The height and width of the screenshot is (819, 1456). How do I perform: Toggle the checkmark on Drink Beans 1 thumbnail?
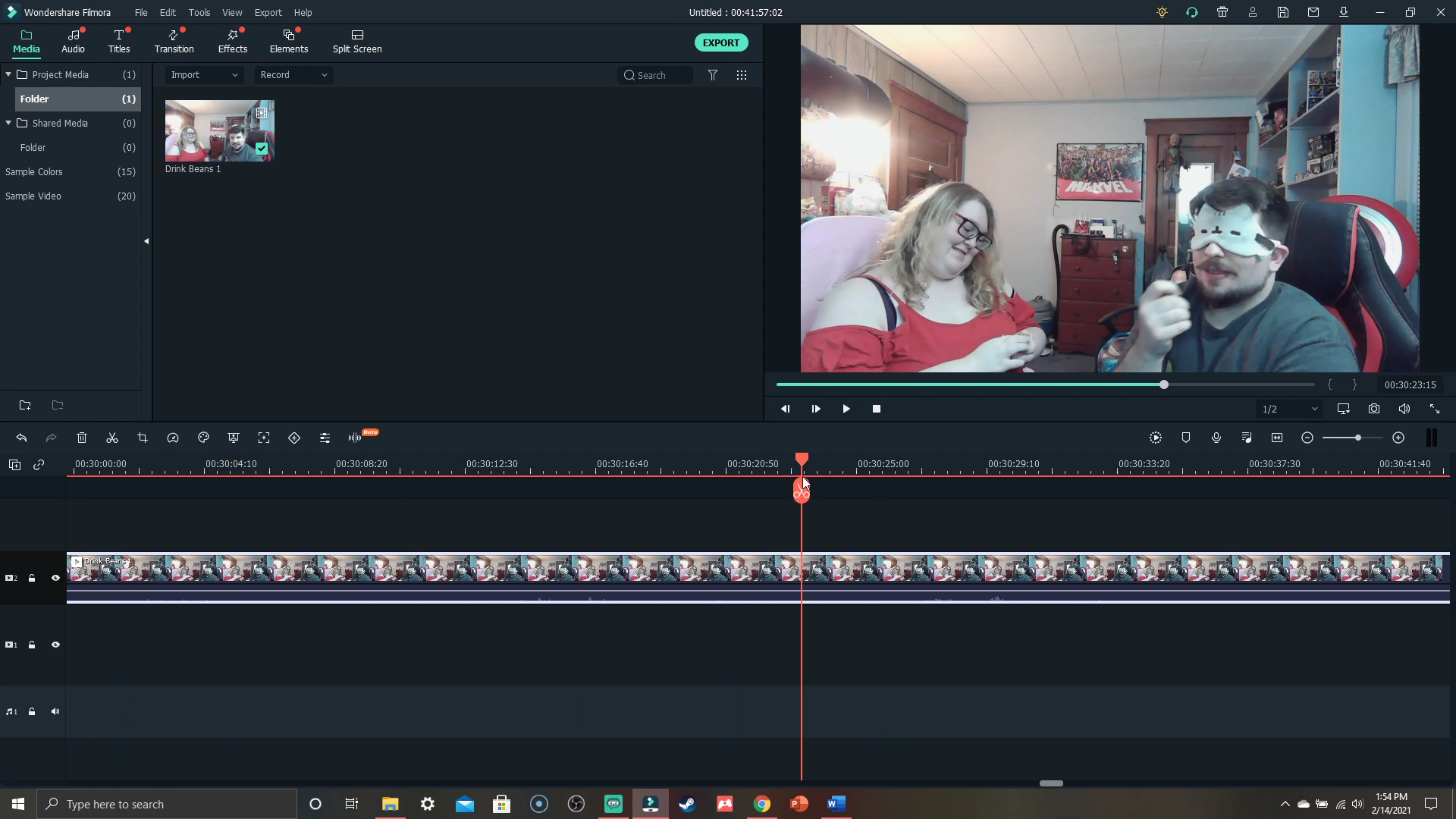point(262,149)
